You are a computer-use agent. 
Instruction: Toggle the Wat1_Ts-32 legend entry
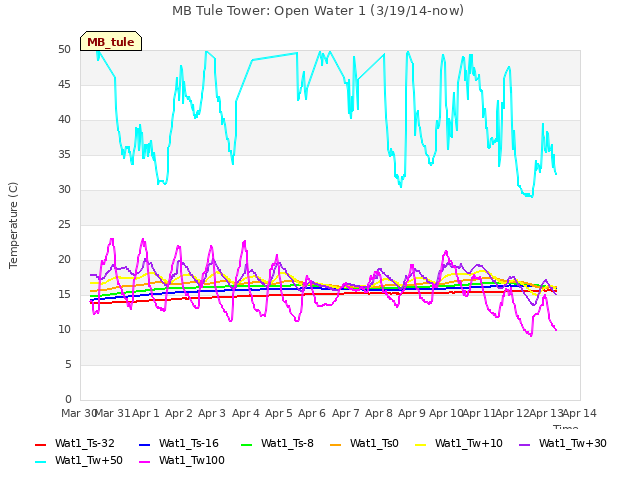pyautogui.click(x=75, y=443)
